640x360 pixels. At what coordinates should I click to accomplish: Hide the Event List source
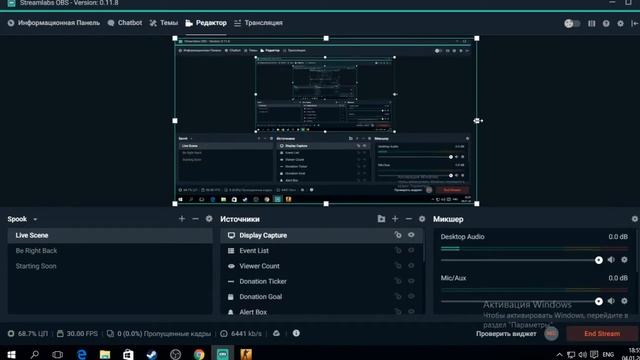[x=411, y=250]
